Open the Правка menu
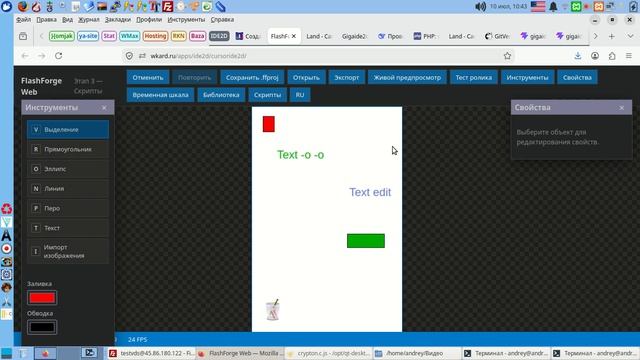Screen dimensions: 640x360 (46, 19)
